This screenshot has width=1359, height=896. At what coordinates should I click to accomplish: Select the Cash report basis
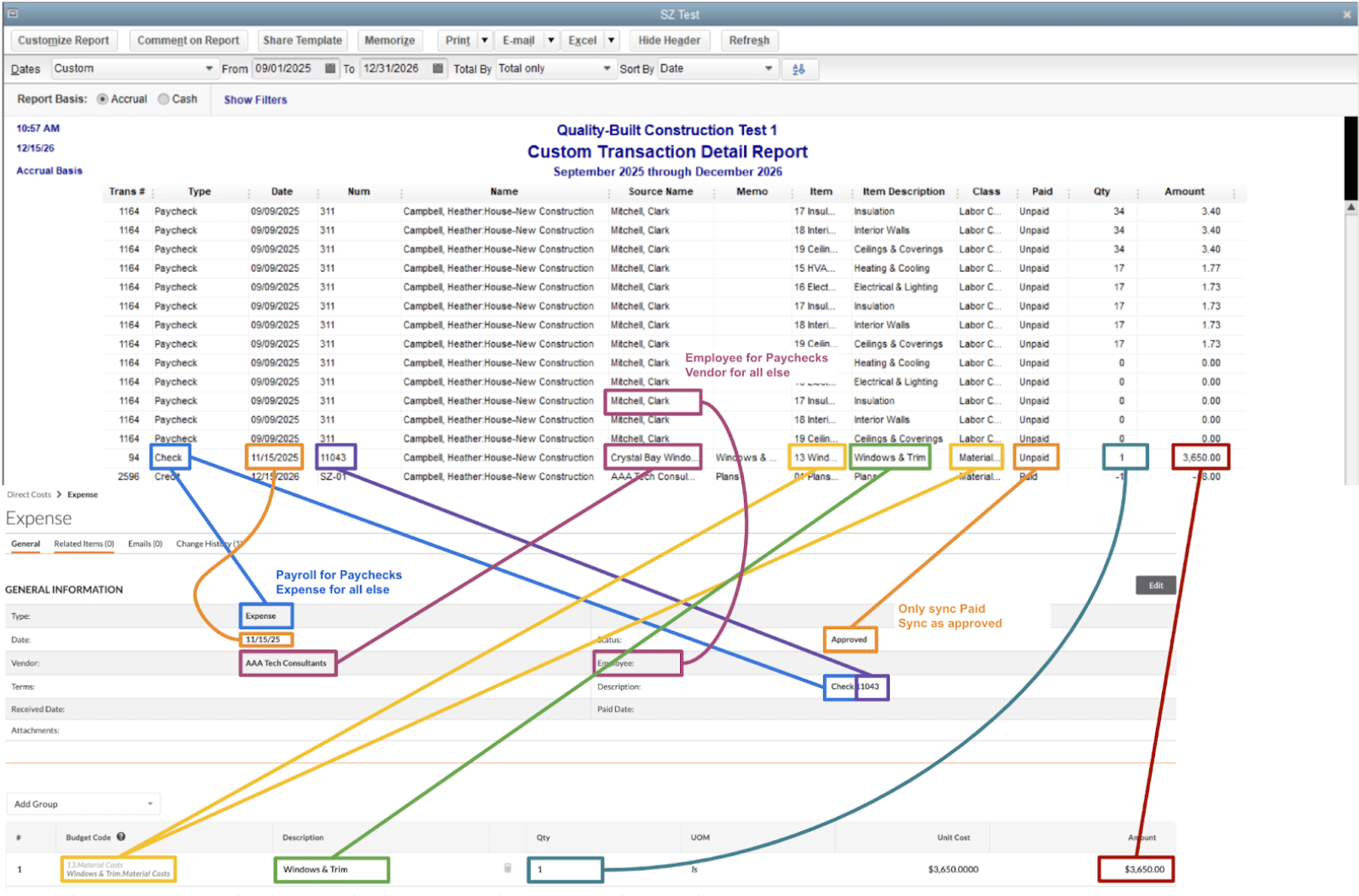point(163,99)
